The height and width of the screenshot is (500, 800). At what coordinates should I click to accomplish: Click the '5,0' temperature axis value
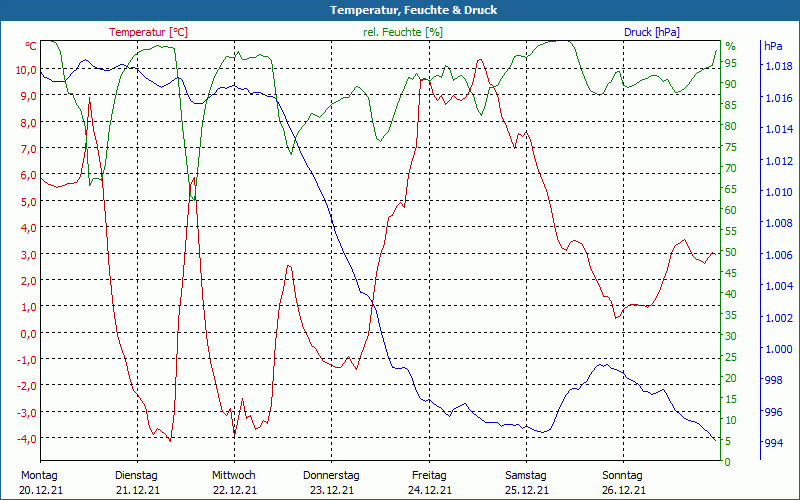(x=28, y=202)
